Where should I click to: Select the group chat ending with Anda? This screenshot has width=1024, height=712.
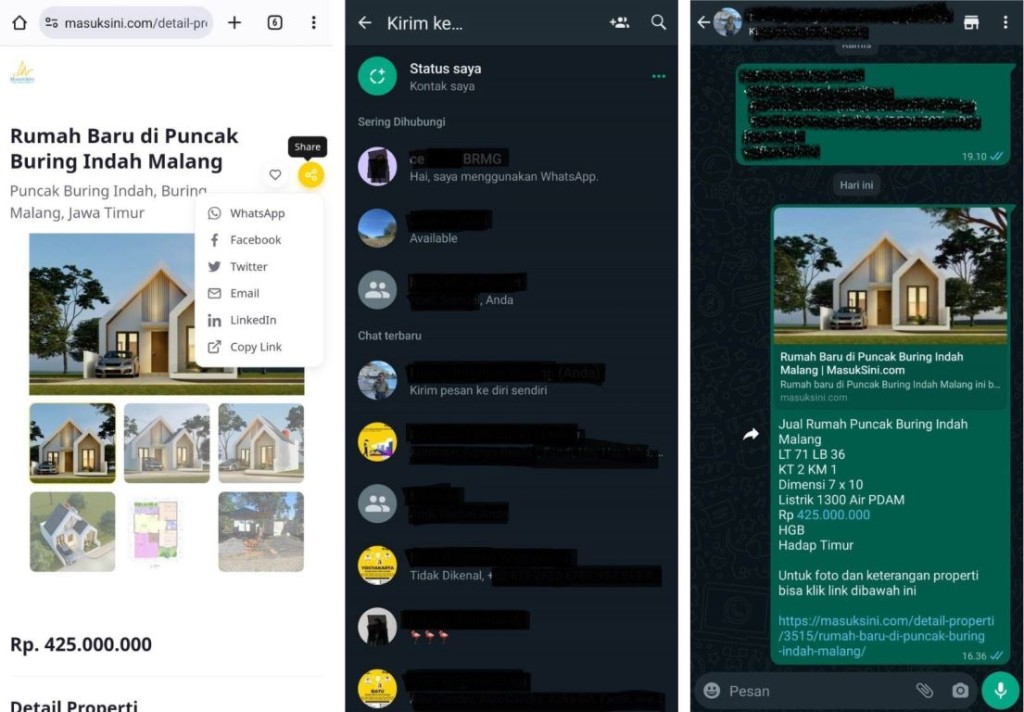coord(511,290)
